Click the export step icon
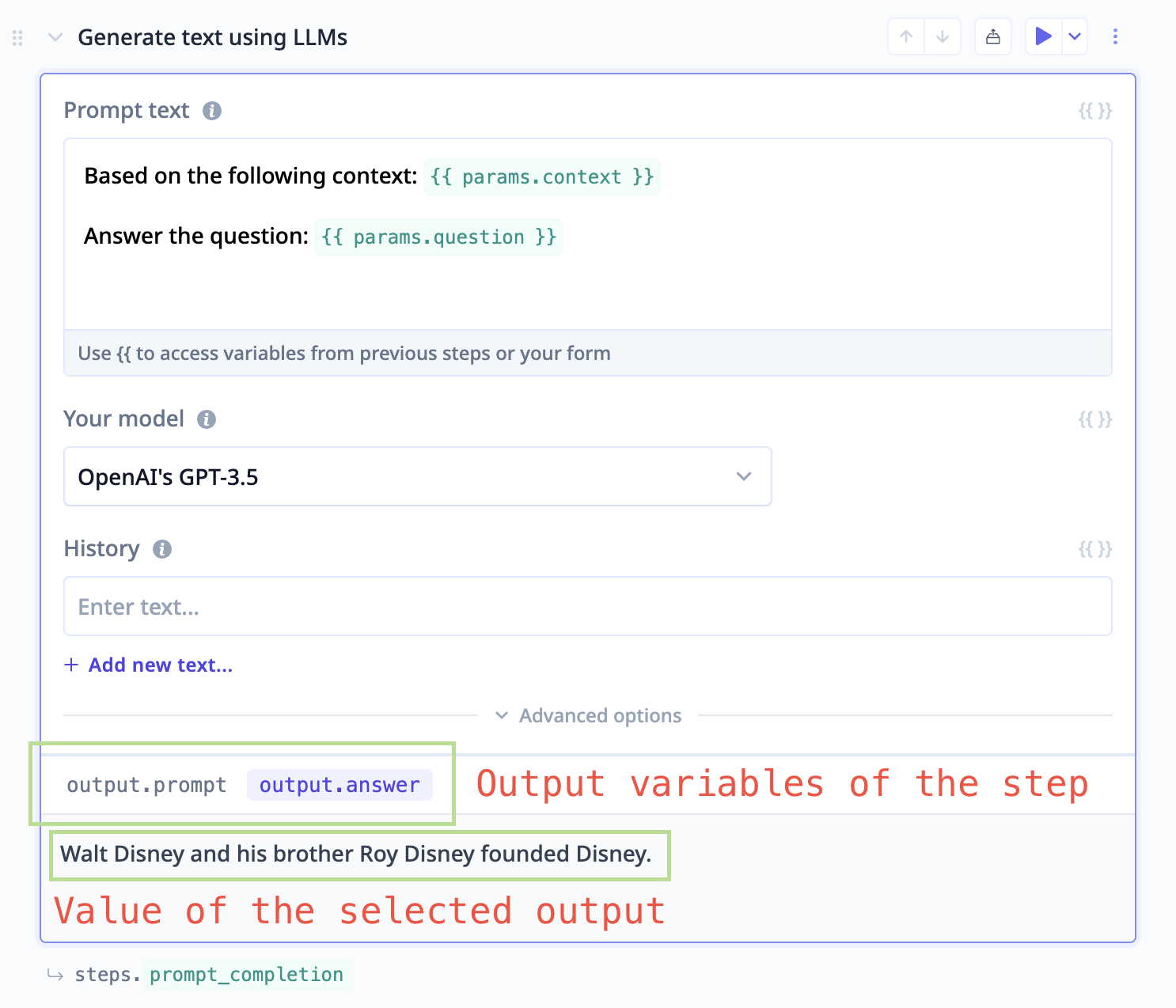The image size is (1176, 1008). pos(993,36)
